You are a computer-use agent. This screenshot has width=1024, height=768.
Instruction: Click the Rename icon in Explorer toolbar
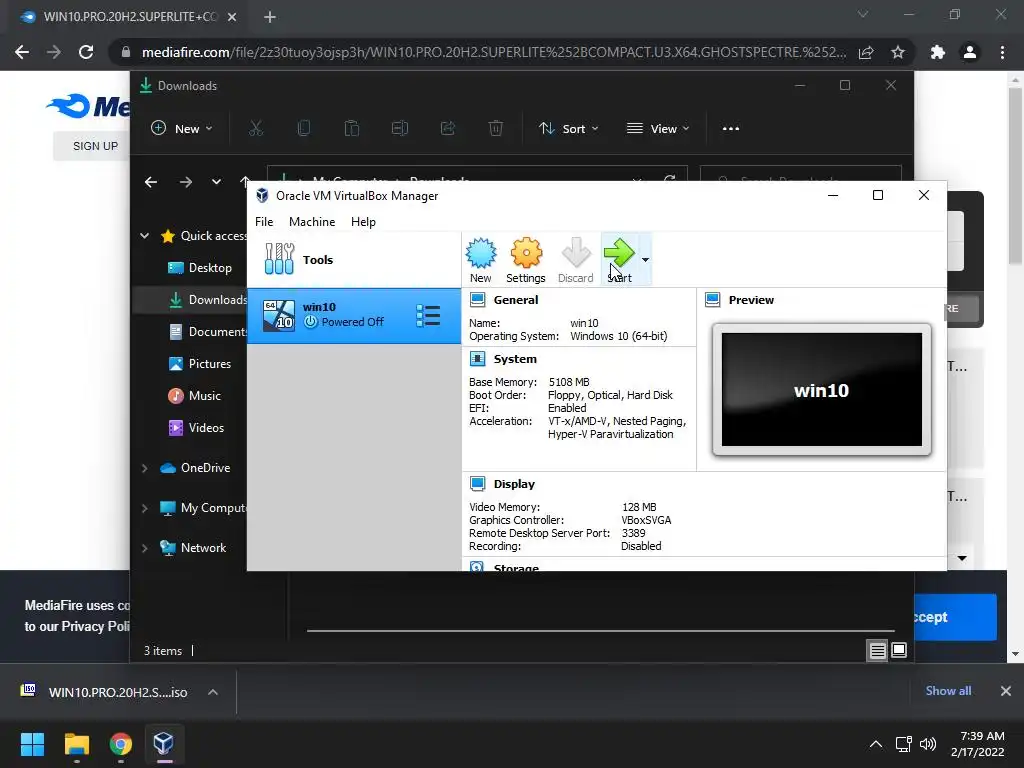(400, 129)
